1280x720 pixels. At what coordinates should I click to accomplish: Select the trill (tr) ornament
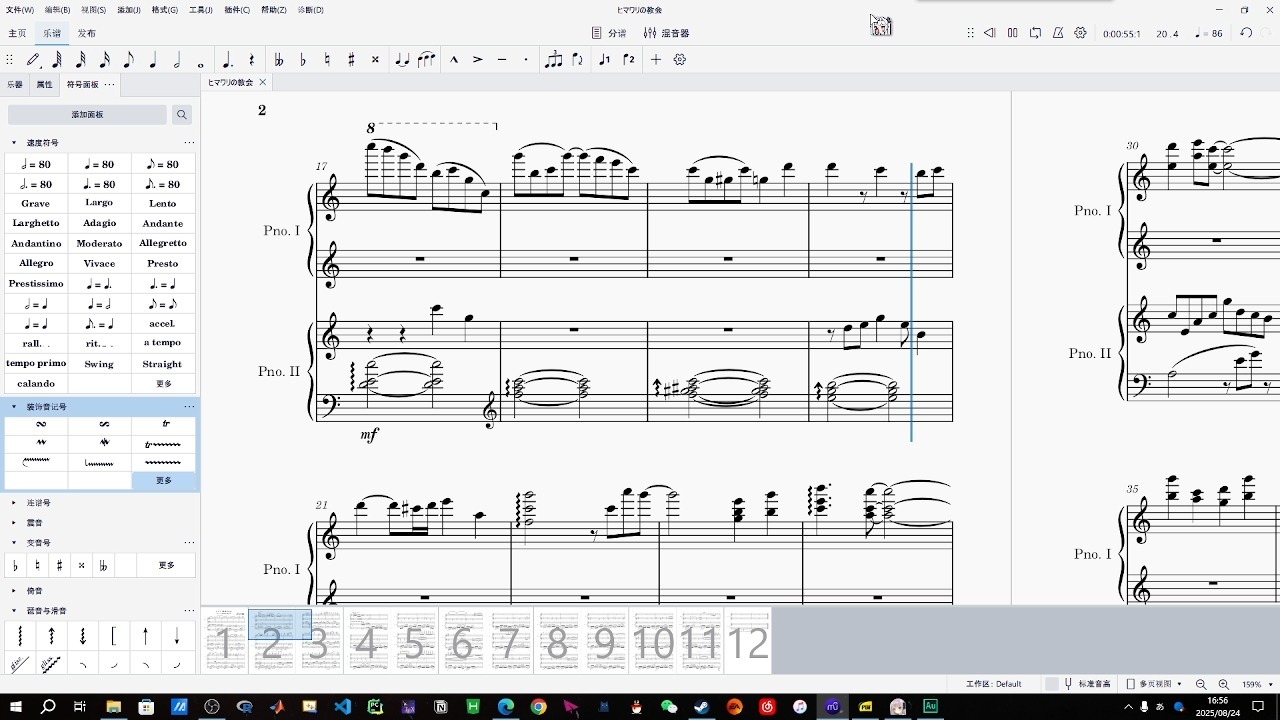point(165,424)
